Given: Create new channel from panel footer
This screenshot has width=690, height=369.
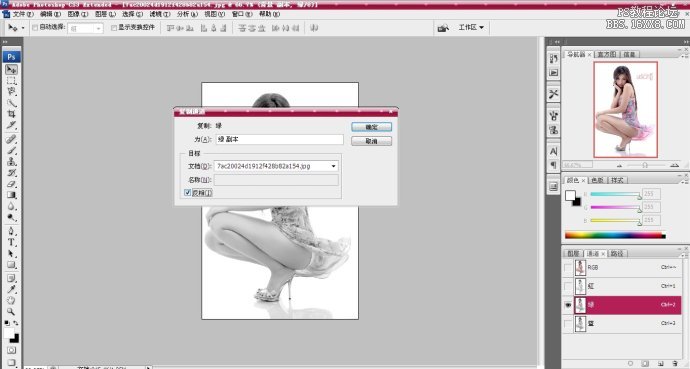Looking at the screenshot, I should point(660,364).
